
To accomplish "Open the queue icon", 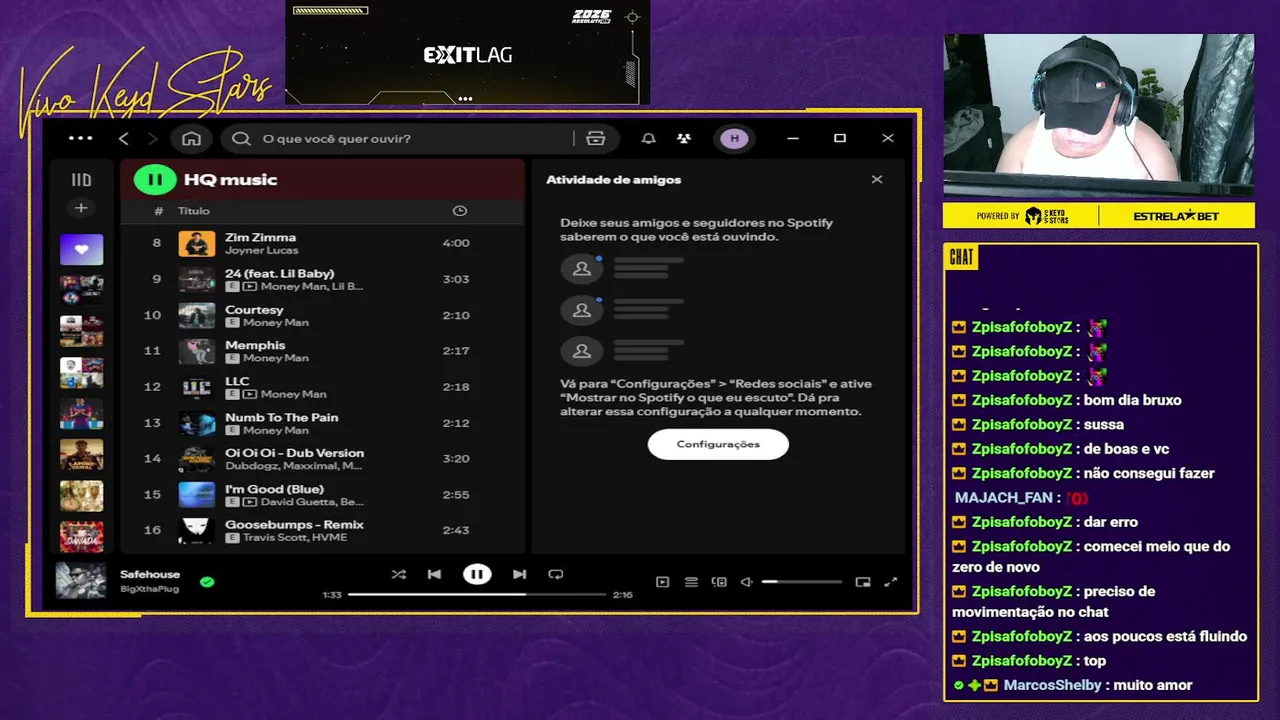I will [x=691, y=582].
